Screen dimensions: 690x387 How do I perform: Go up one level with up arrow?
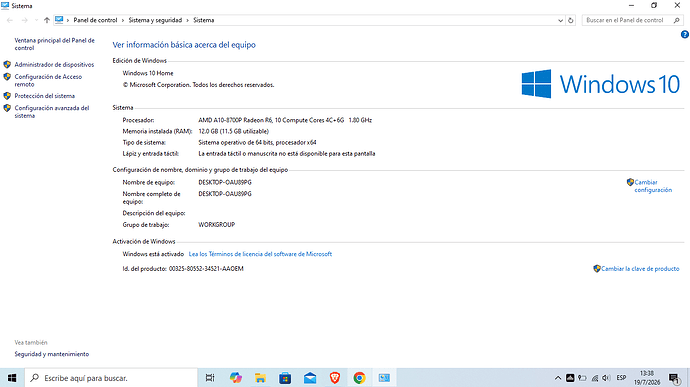(47, 20)
